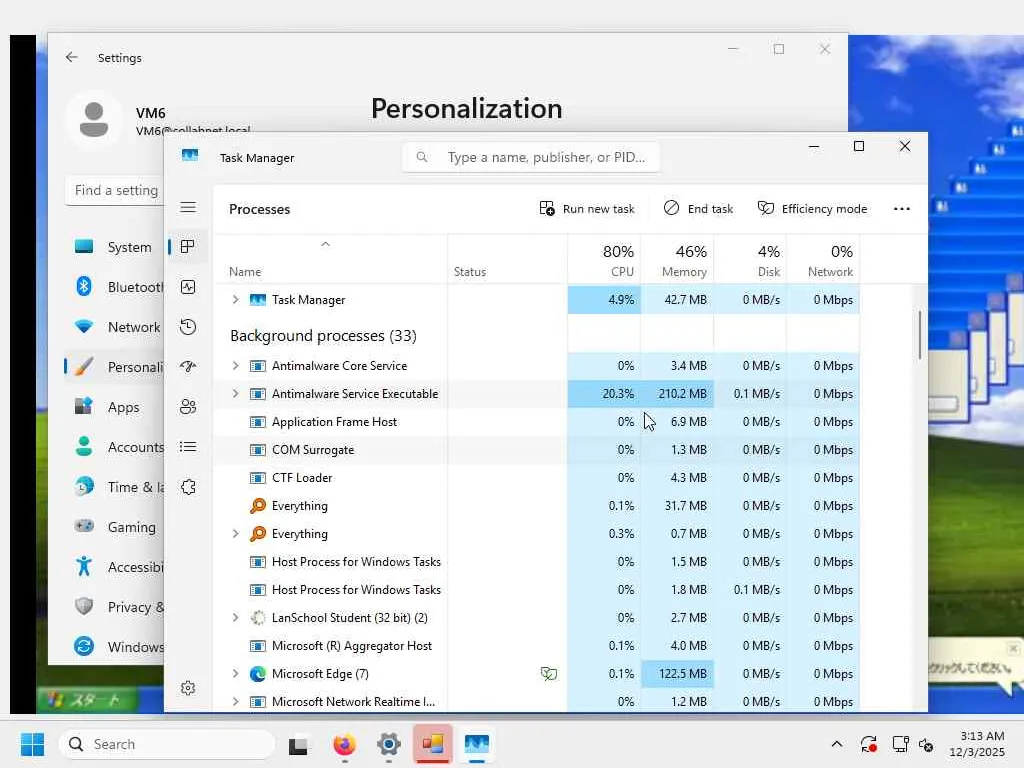Expand the second Everything process row
The width and height of the screenshot is (1024, 768).
point(235,534)
